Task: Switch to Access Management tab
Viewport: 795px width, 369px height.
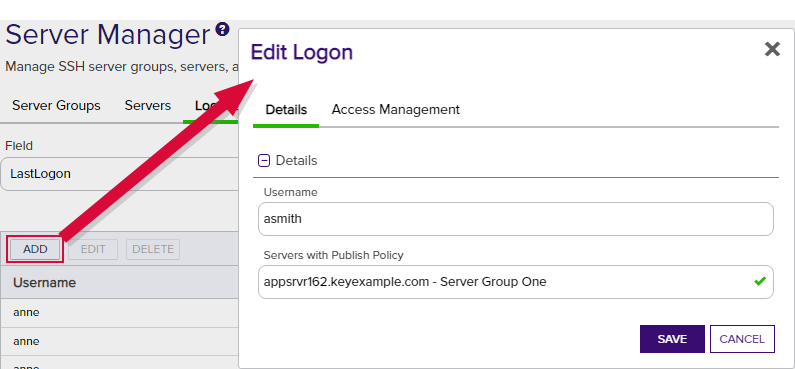Action: 395,109
